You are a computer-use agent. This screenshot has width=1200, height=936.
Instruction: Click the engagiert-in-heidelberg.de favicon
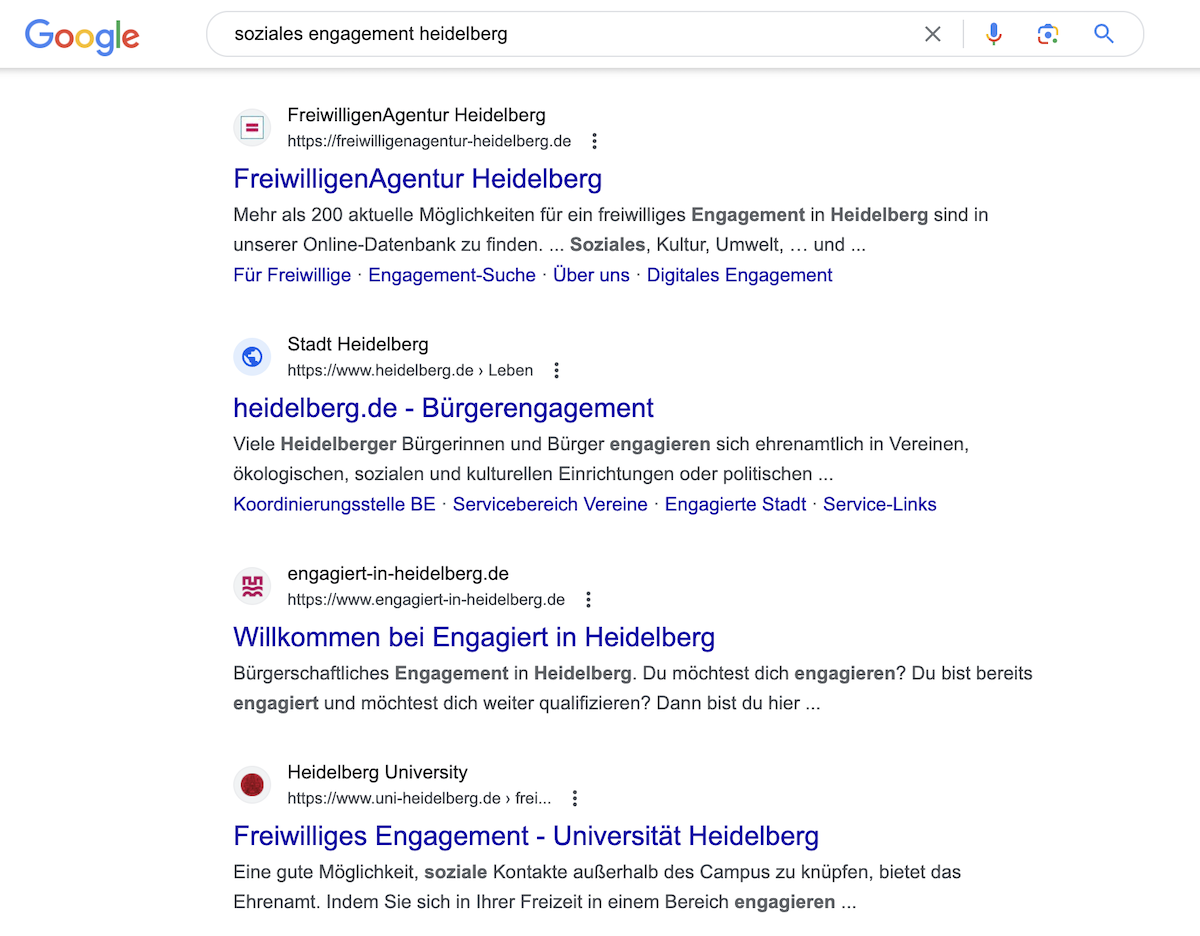(x=252, y=586)
